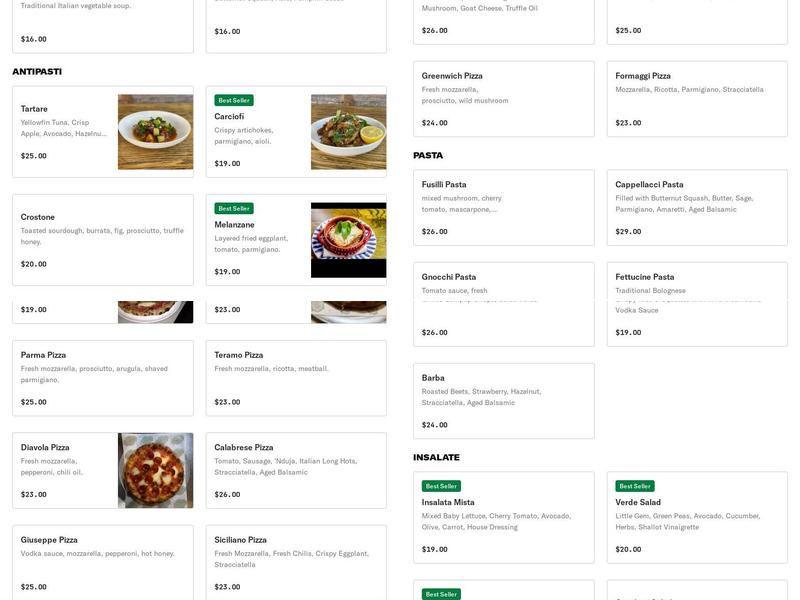The width and height of the screenshot is (800, 600).
Task: Click the Best Seller badge on Verde Salad
Action: click(x=635, y=486)
